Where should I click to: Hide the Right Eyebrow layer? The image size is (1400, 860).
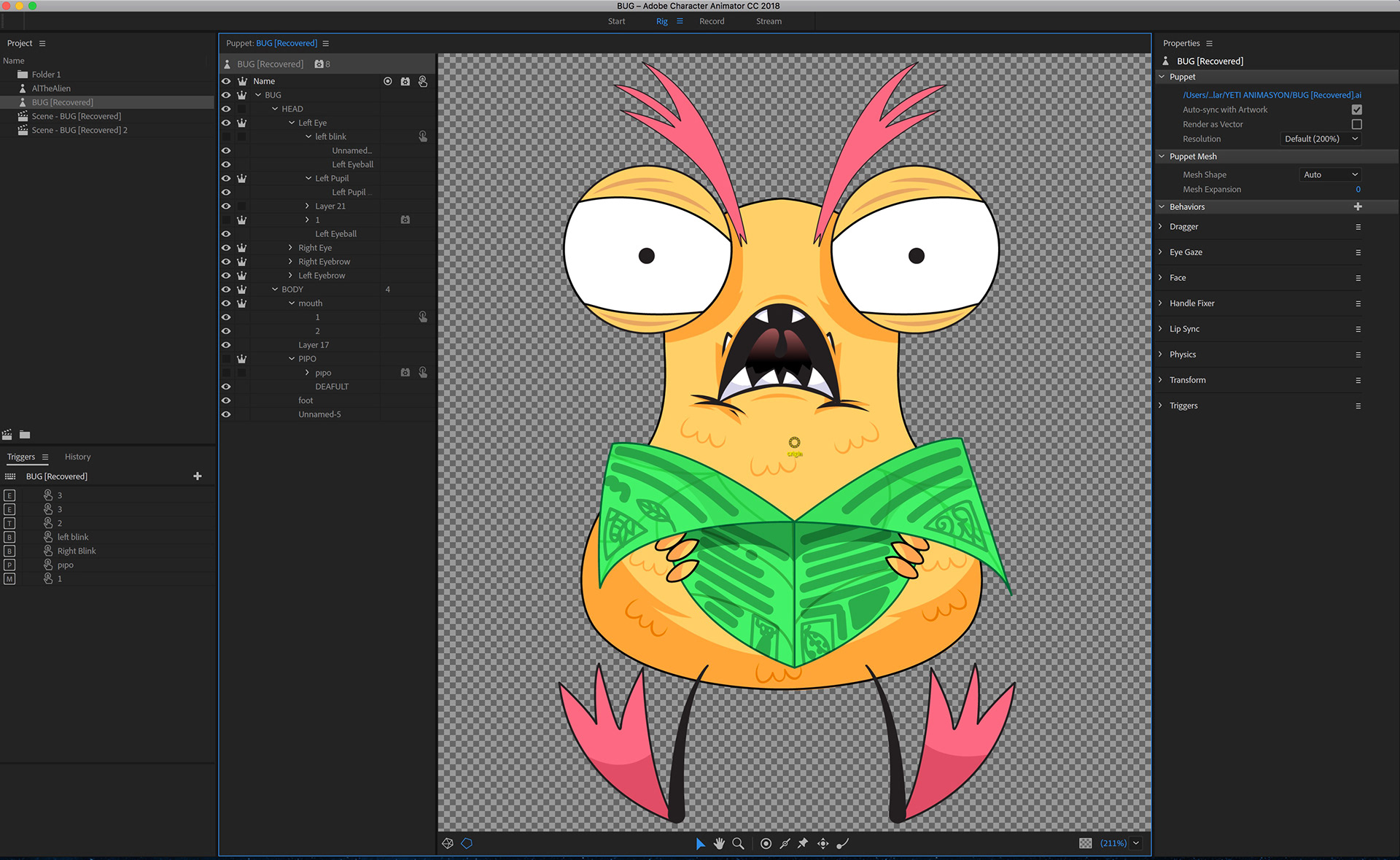pyautogui.click(x=226, y=261)
